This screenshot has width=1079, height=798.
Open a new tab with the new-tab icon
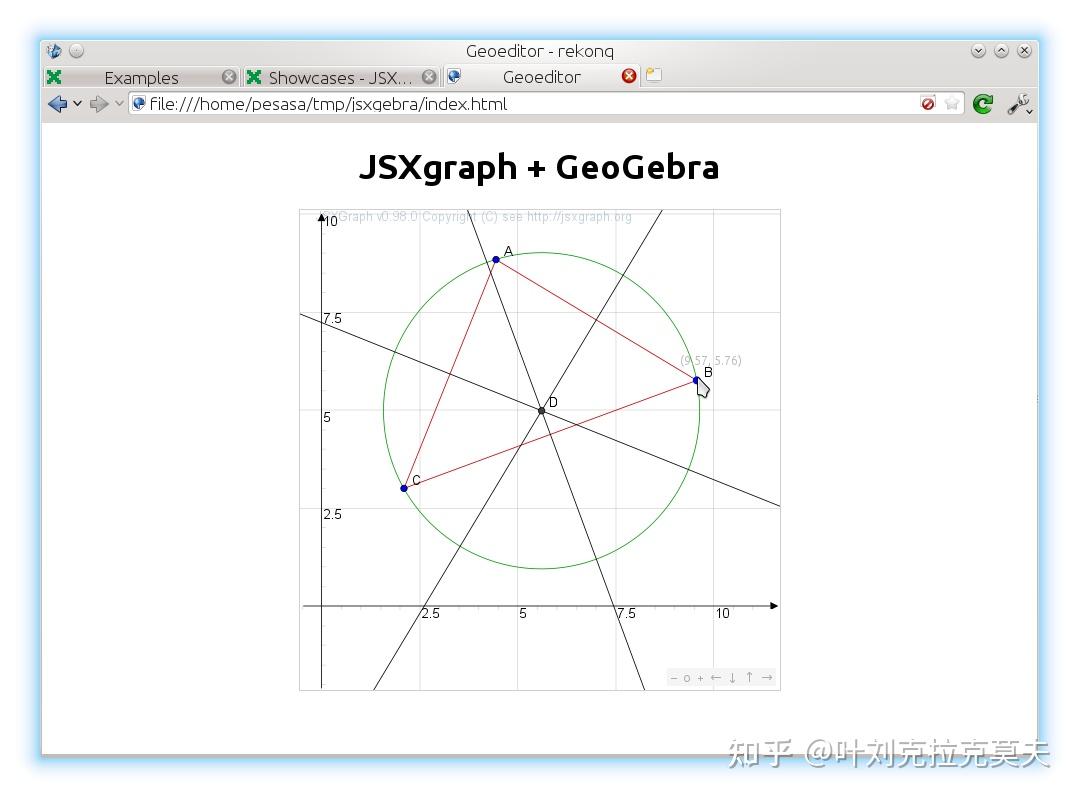point(653,74)
